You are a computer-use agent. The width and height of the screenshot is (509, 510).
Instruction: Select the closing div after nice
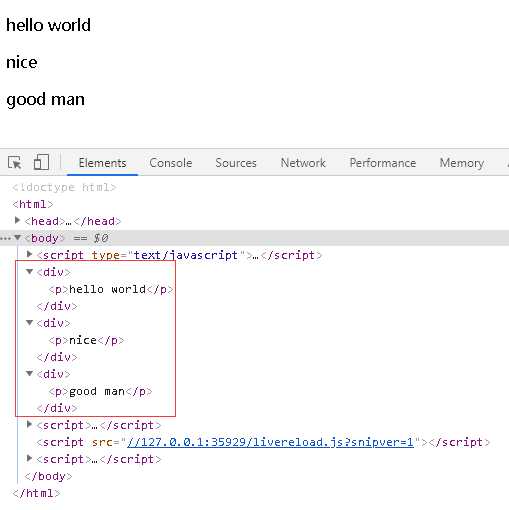pos(57,357)
